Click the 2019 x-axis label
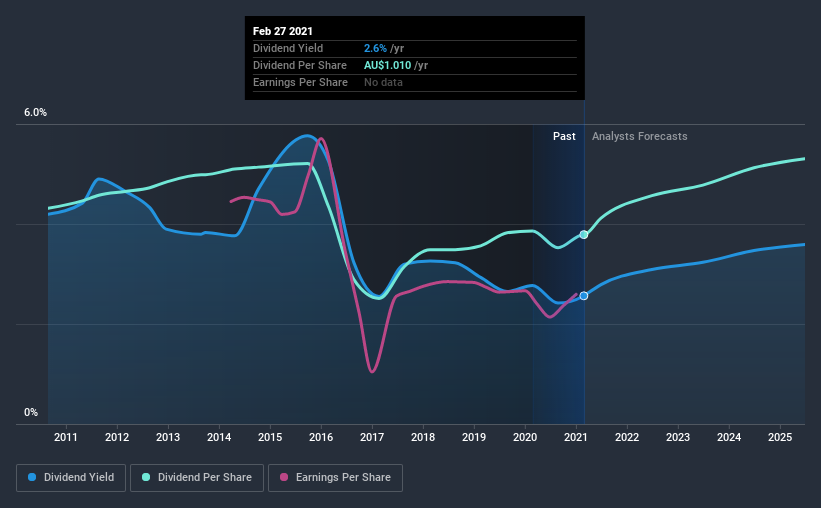This screenshot has width=821, height=508. point(474,437)
